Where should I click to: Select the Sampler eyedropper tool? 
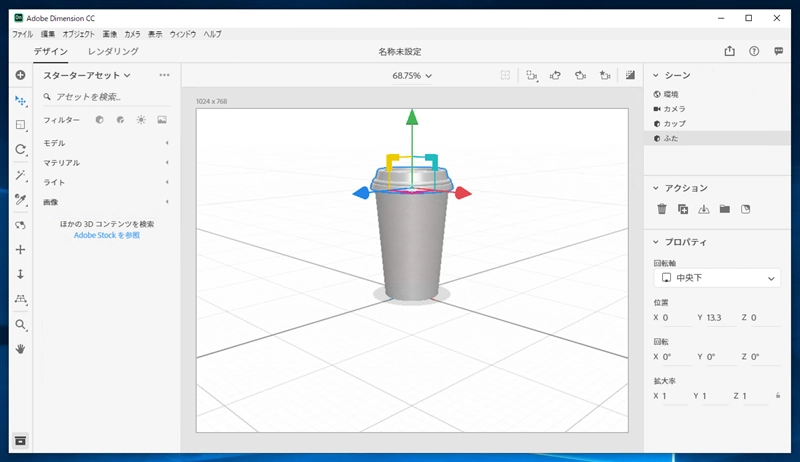point(20,199)
